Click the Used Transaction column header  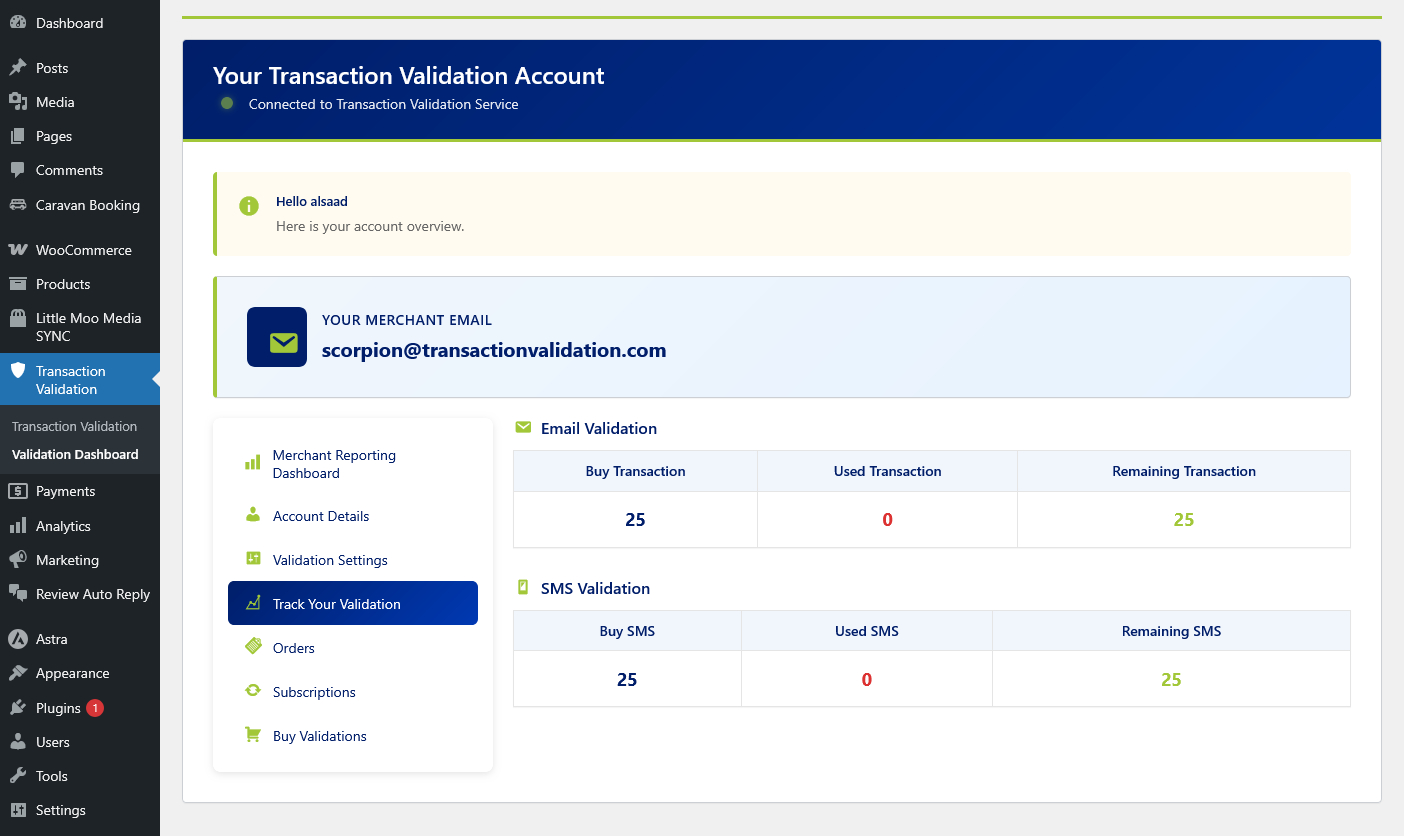(888, 471)
